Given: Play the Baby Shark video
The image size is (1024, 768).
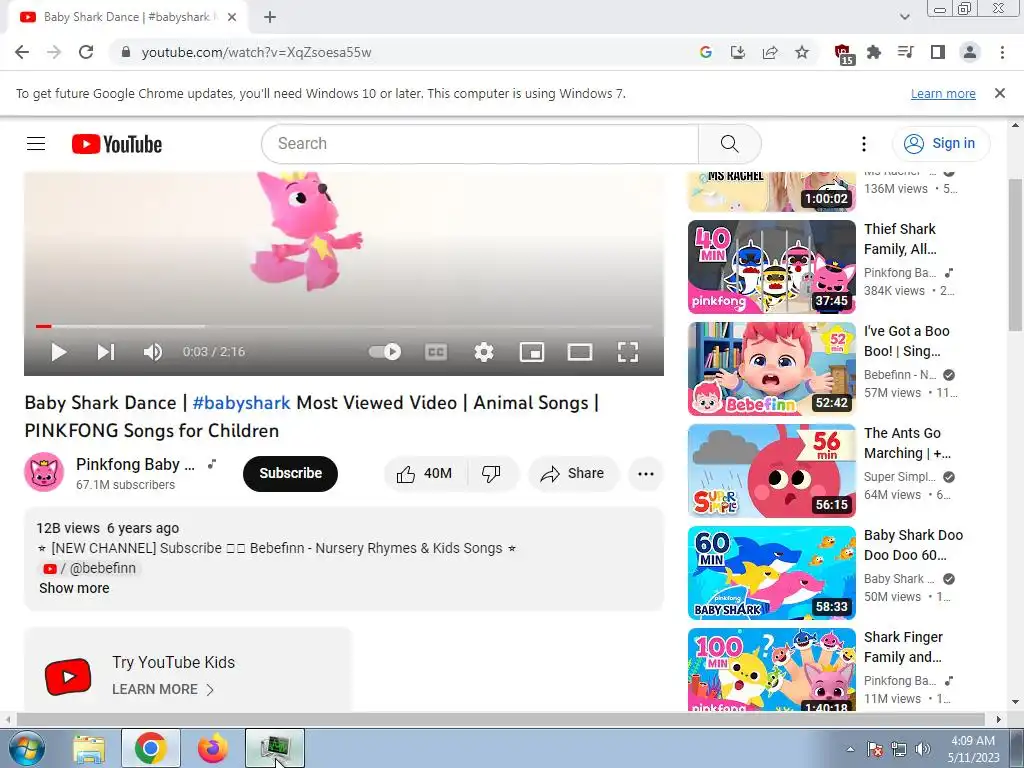Looking at the screenshot, I should click(59, 352).
